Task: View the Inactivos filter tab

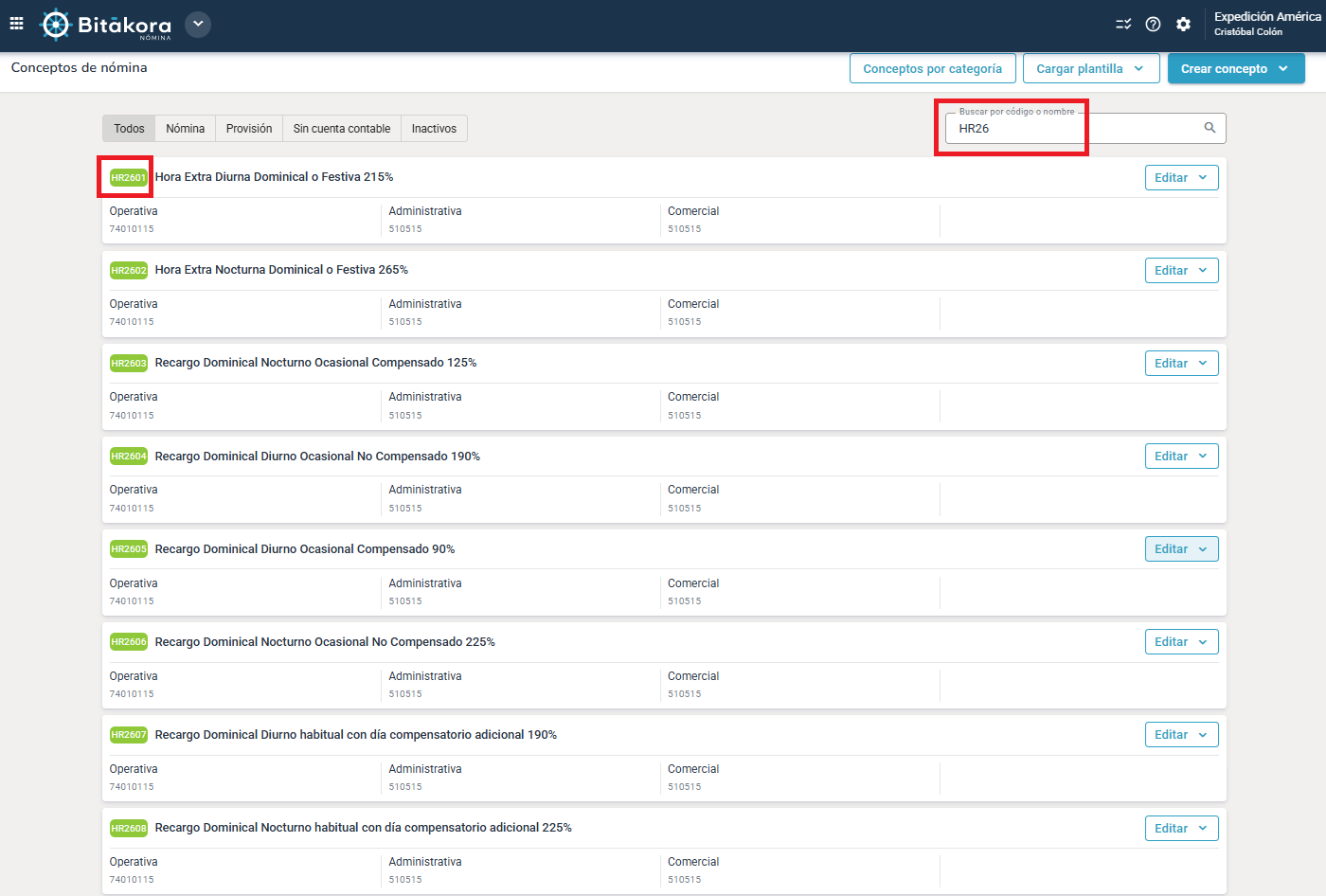Action: tap(434, 129)
